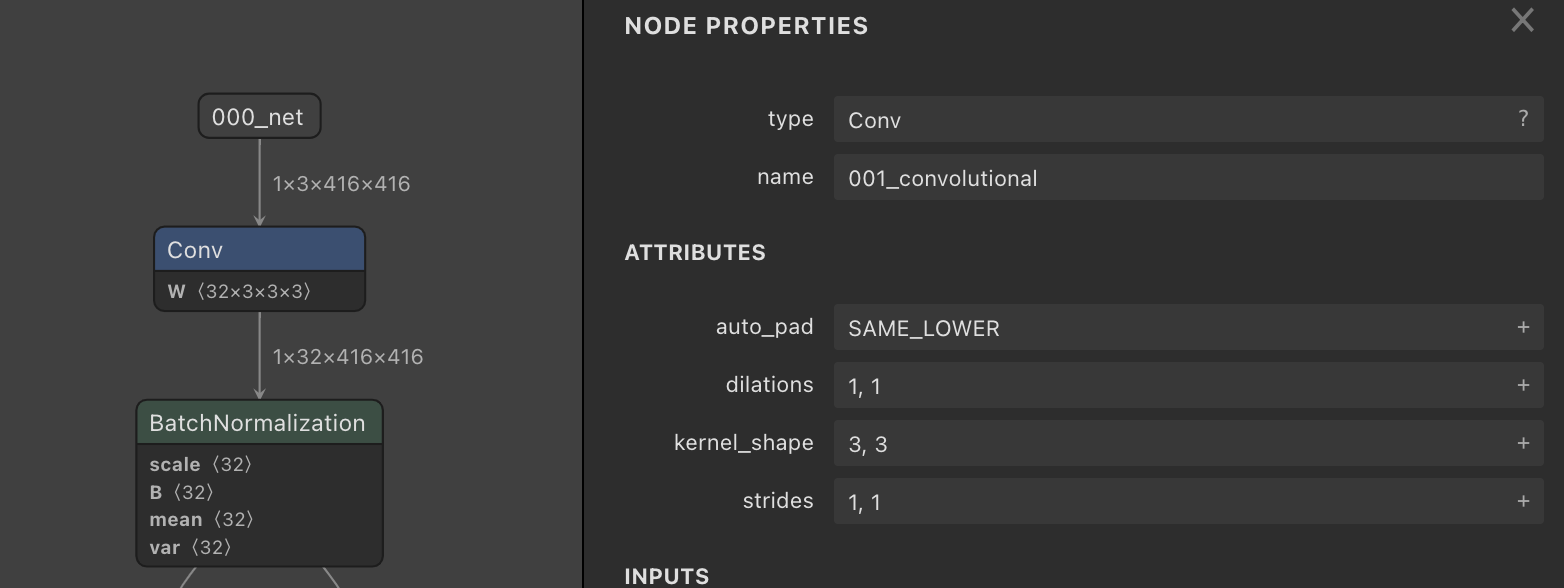Viewport: 1564px width, 588px height.
Task: Select the BatchNormalization node in the graph
Action: point(258,422)
